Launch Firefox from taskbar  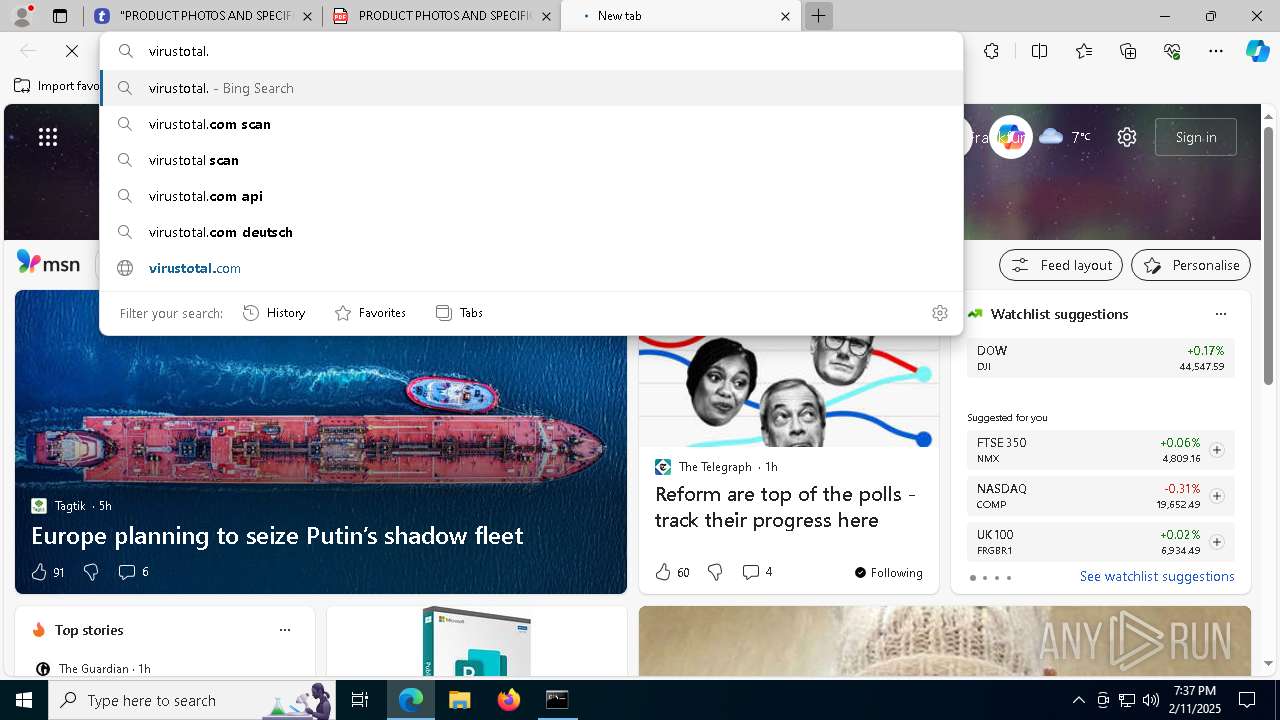coord(508,700)
